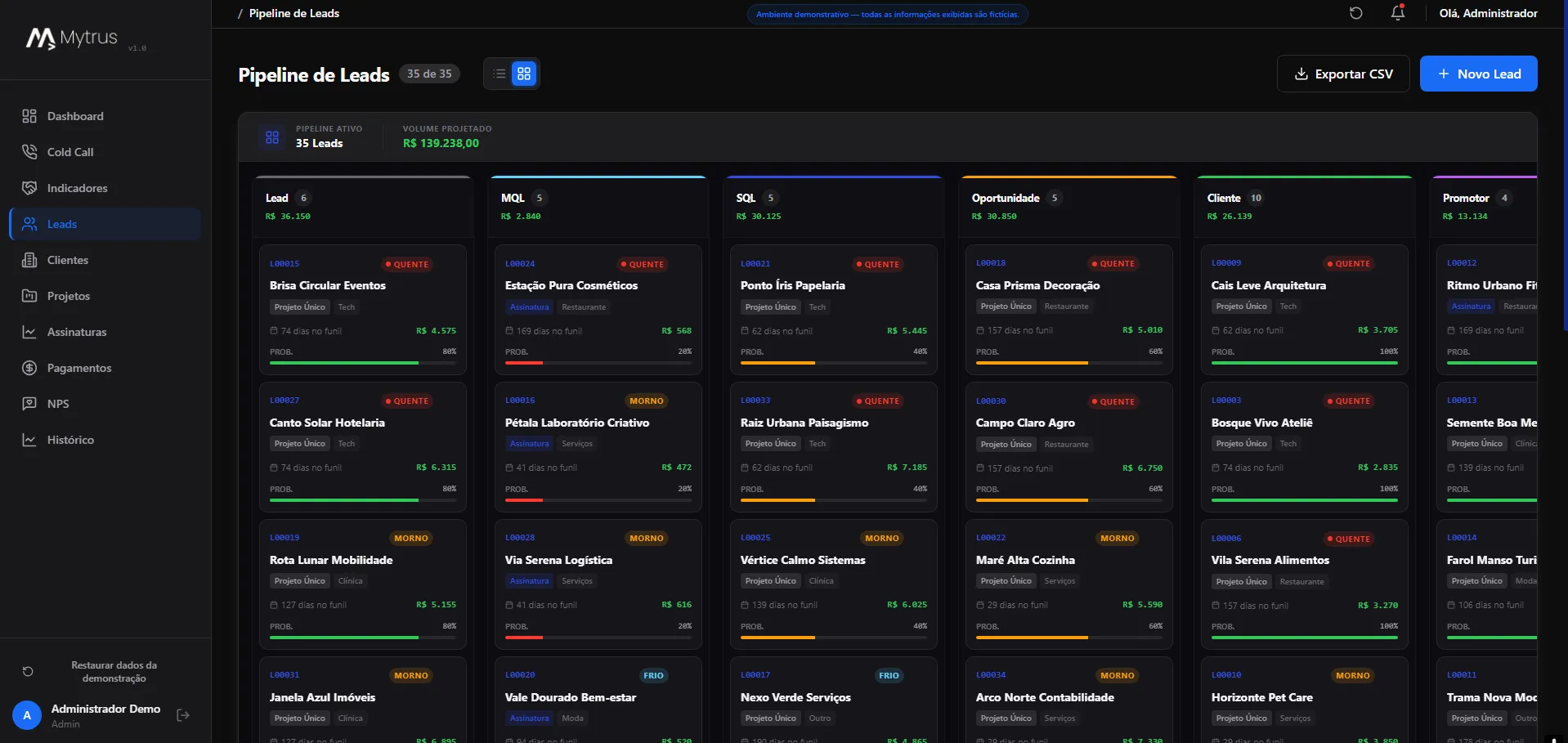Open the Dashboard icon in sidebar
The height and width of the screenshot is (743, 1568).
click(29, 116)
